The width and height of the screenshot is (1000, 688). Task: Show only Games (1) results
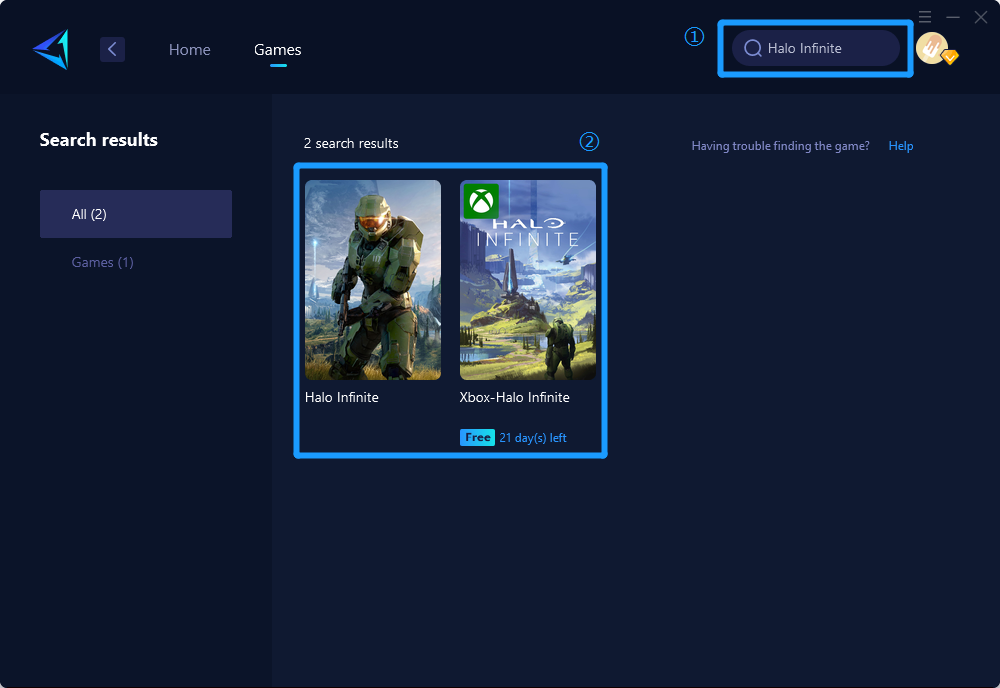tap(102, 262)
